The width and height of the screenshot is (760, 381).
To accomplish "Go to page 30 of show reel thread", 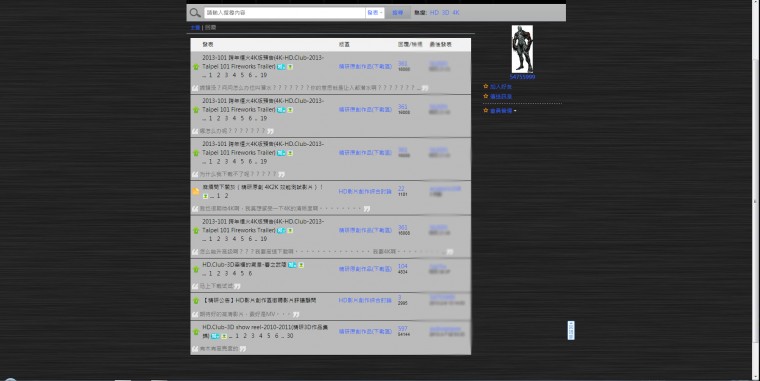I will (290, 336).
